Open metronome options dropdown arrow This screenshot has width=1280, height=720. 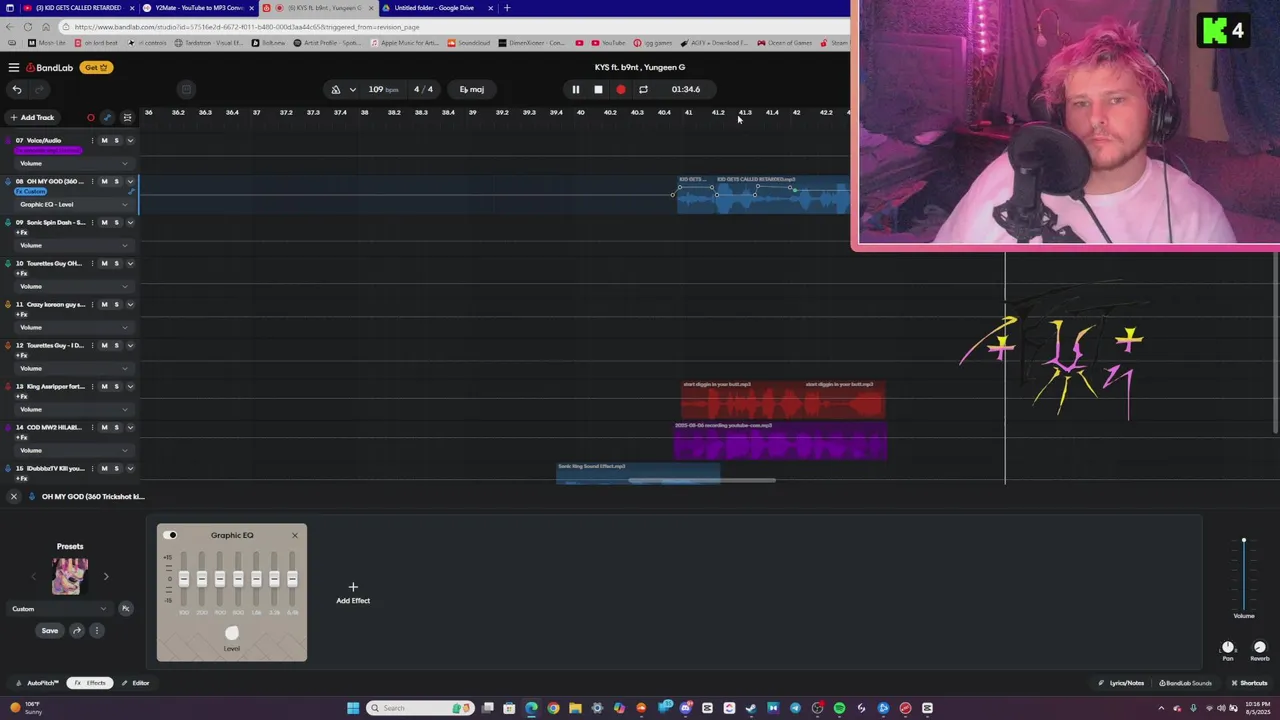[352, 89]
